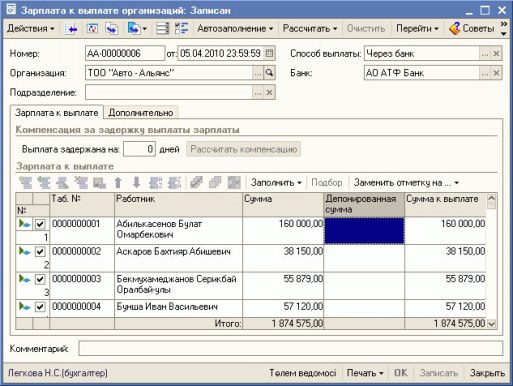Uncheck Бекмухамеджанов Серикбай row checkbox
Image resolution: width=513 pixels, height=386 pixels.
[x=40, y=279]
